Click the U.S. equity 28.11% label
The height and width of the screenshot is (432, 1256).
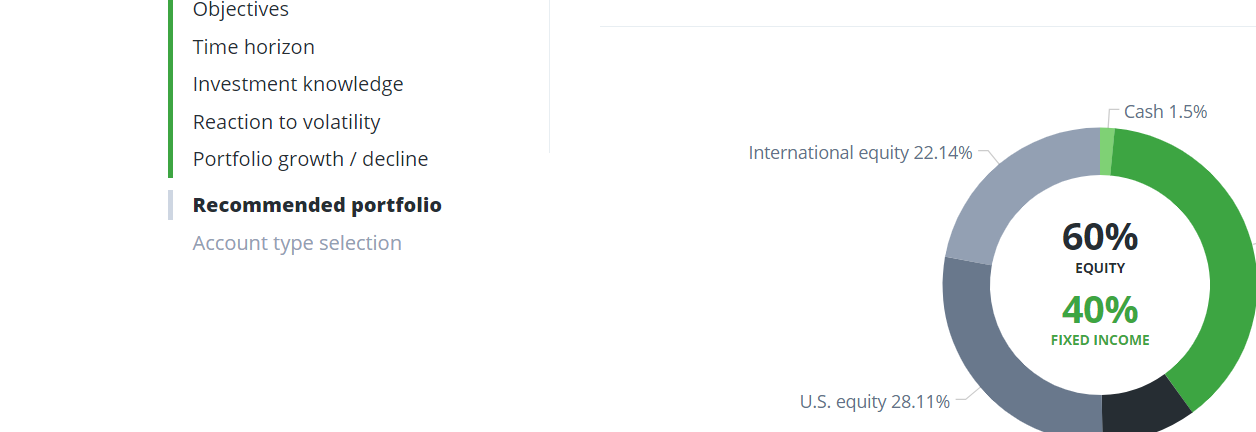click(874, 401)
